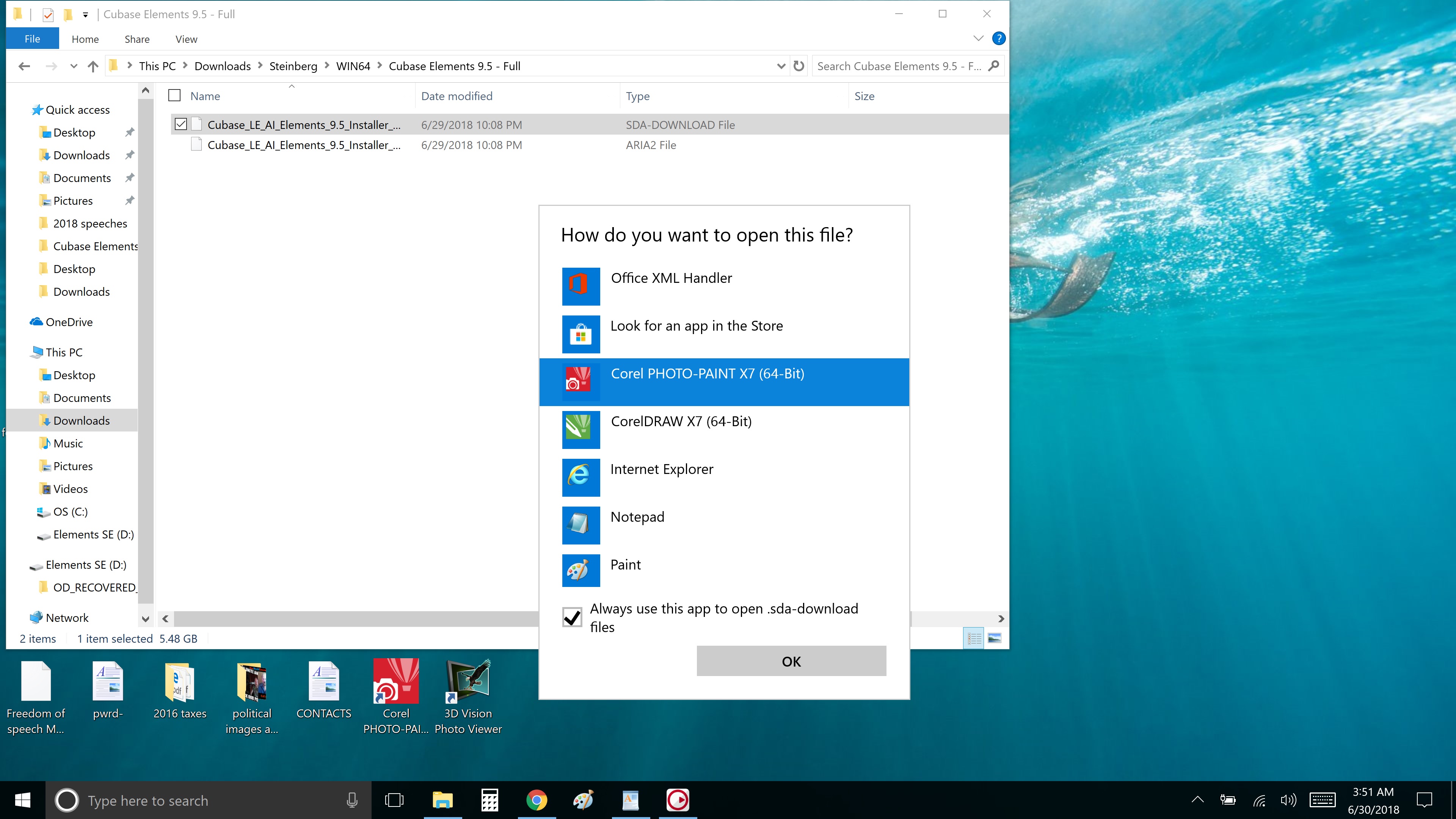The width and height of the screenshot is (1456, 819).
Task: Click the Type here to search box
Action: point(208,800)
